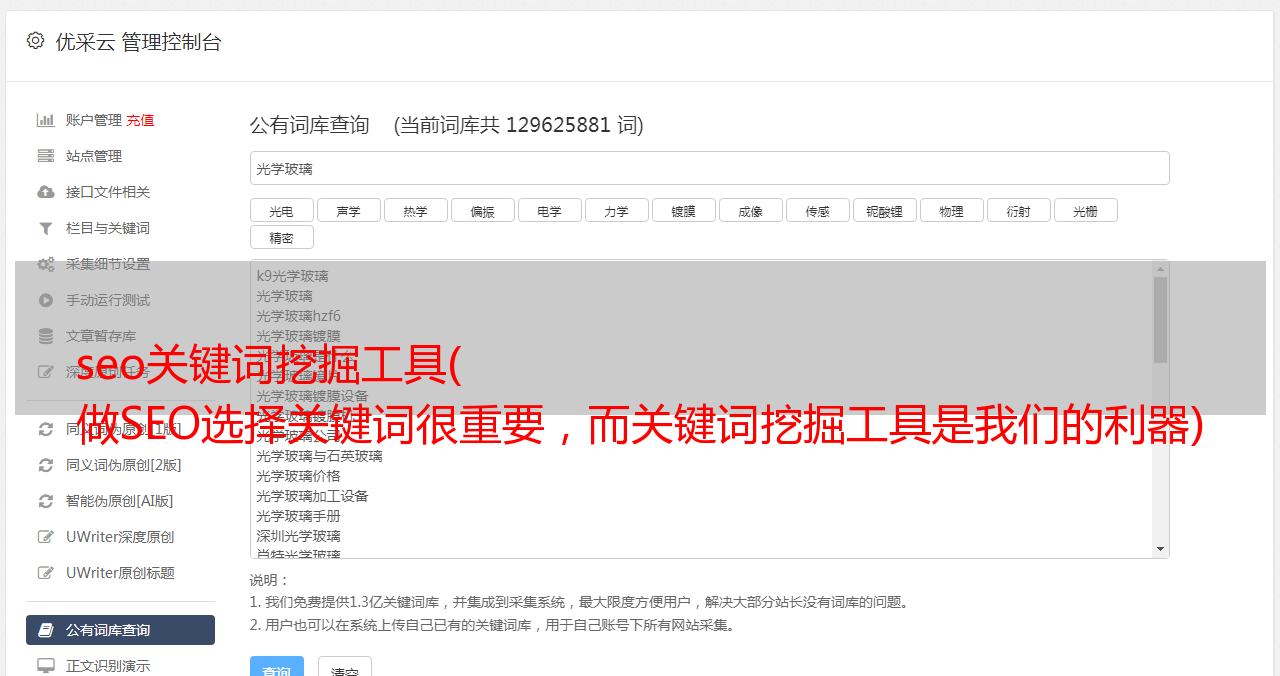Screen dimensions: 1280x676
Task: Select the 铌酸锂 tag button
Action: point(884,210)
